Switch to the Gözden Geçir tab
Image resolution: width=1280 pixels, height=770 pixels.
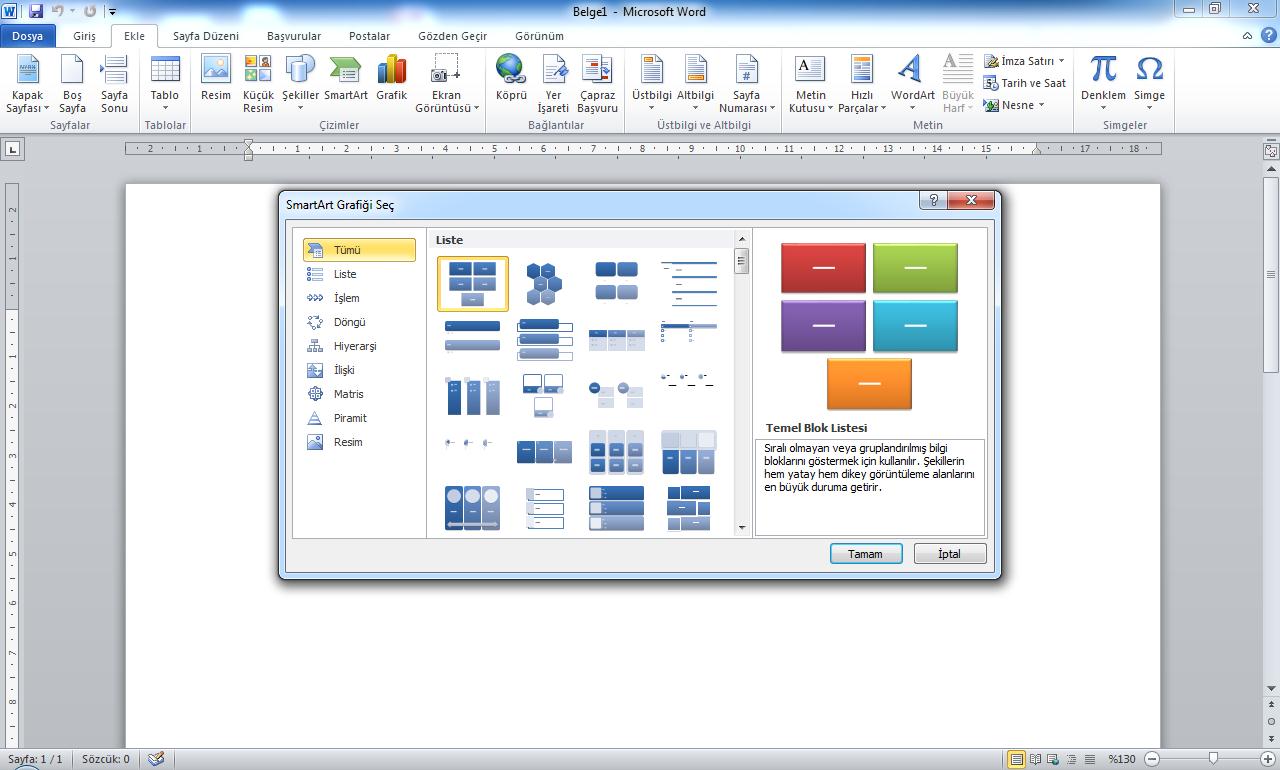453,36
